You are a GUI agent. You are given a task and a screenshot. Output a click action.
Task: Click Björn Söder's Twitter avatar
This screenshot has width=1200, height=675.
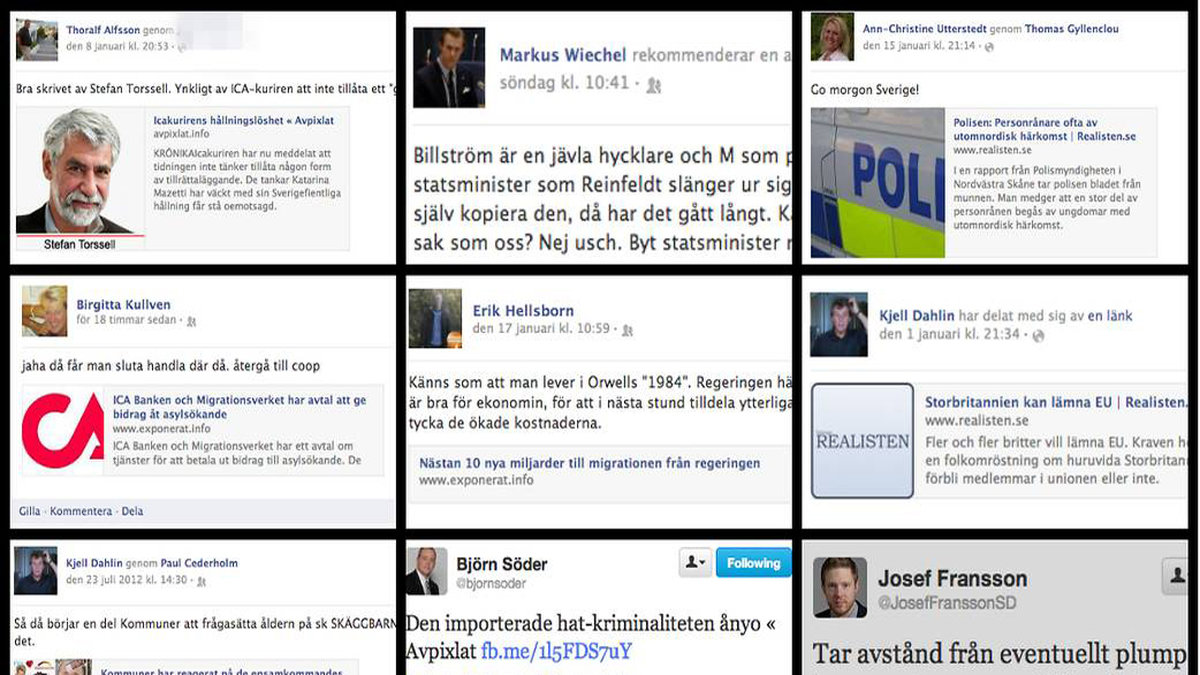[426, 571]
